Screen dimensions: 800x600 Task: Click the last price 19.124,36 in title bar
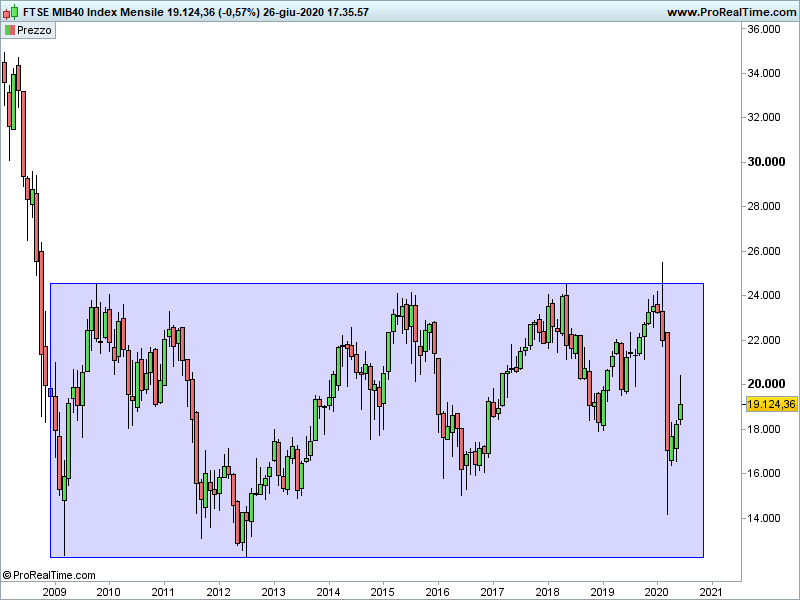point(191,12)
